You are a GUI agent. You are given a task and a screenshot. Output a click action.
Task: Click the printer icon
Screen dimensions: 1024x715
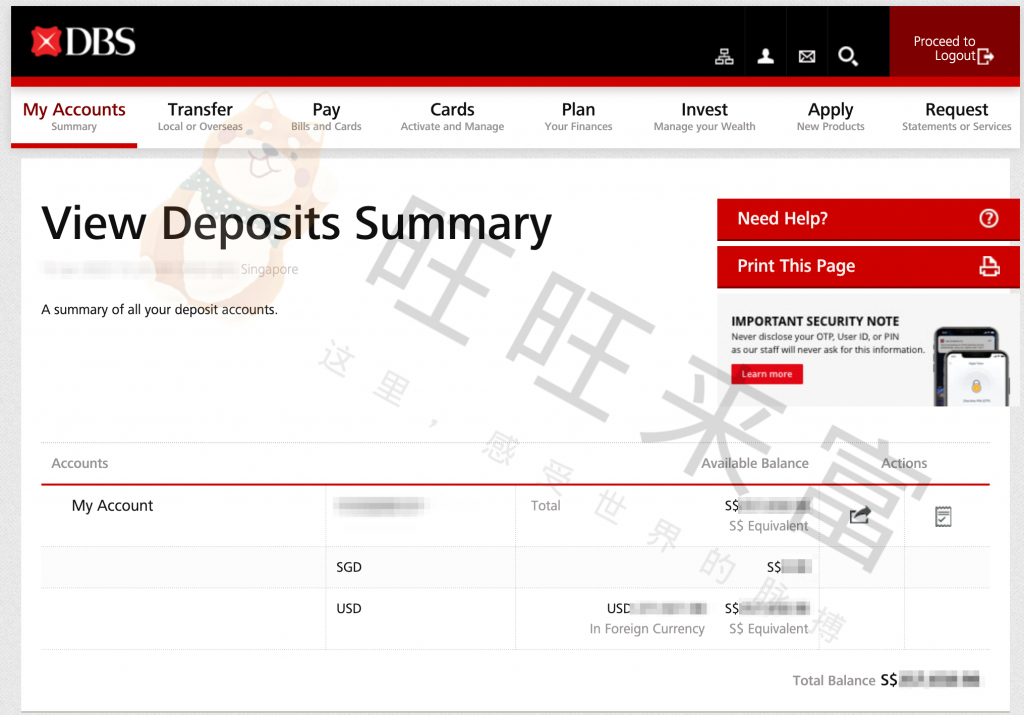[x=989, y=266]
